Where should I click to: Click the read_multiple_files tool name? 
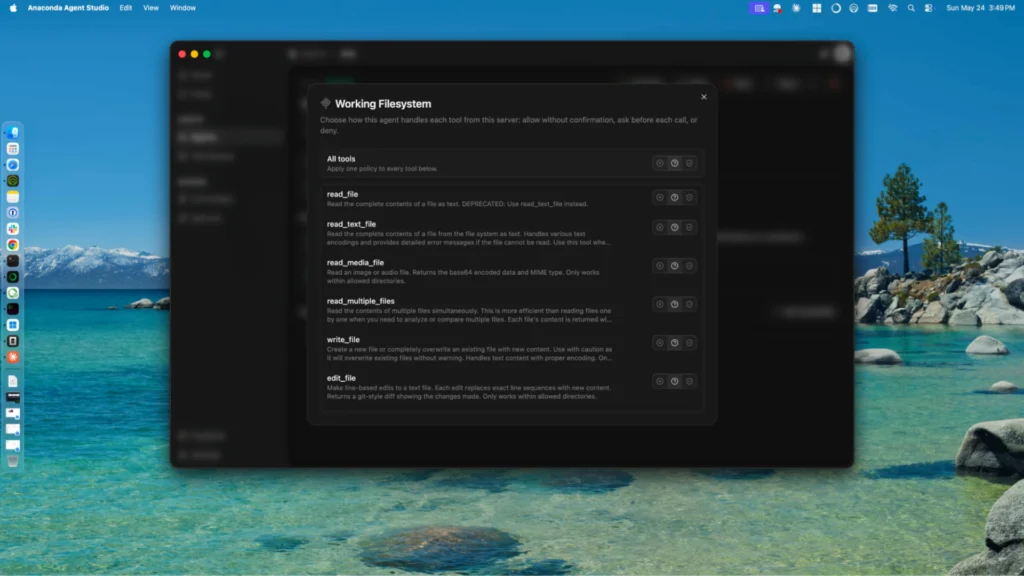coord(360,301)
